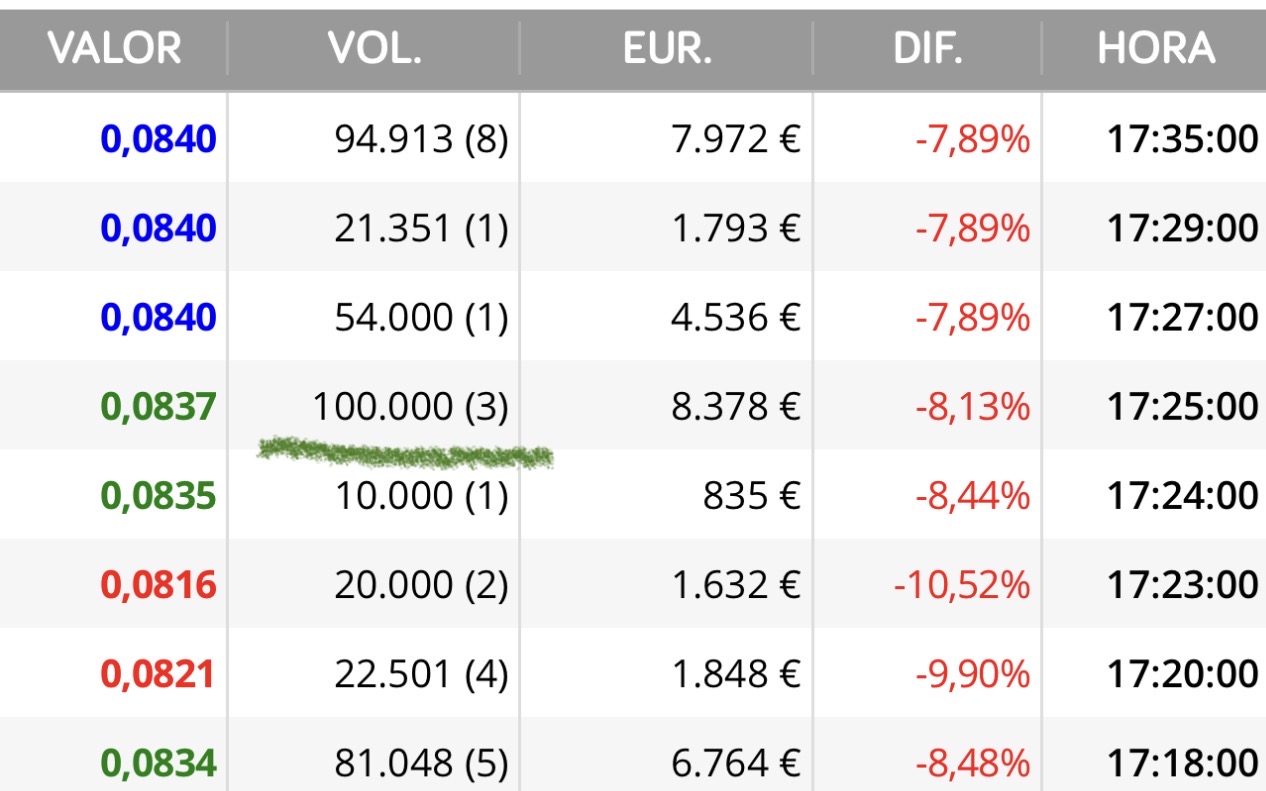1266x791 pixels.
Task: Click the green 0,0837 price value
Action: (x=158, y=407)
